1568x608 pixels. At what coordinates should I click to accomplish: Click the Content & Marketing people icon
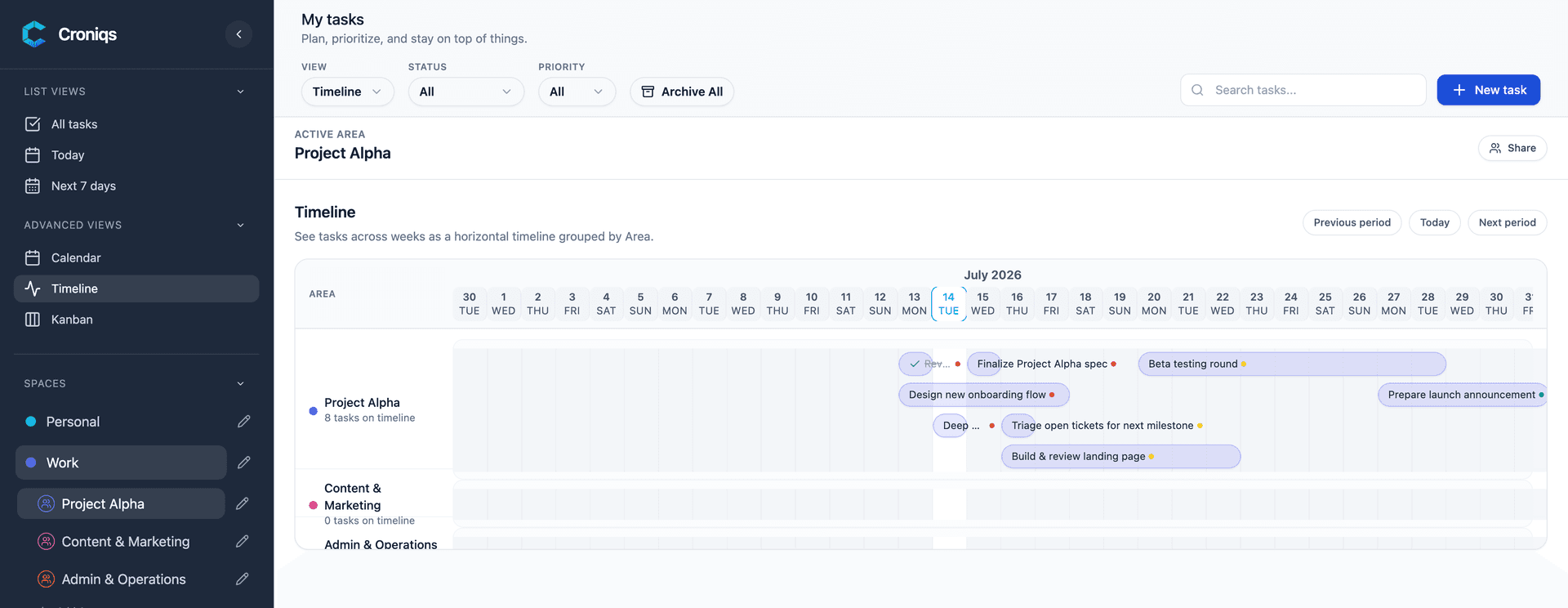point(47,541)
